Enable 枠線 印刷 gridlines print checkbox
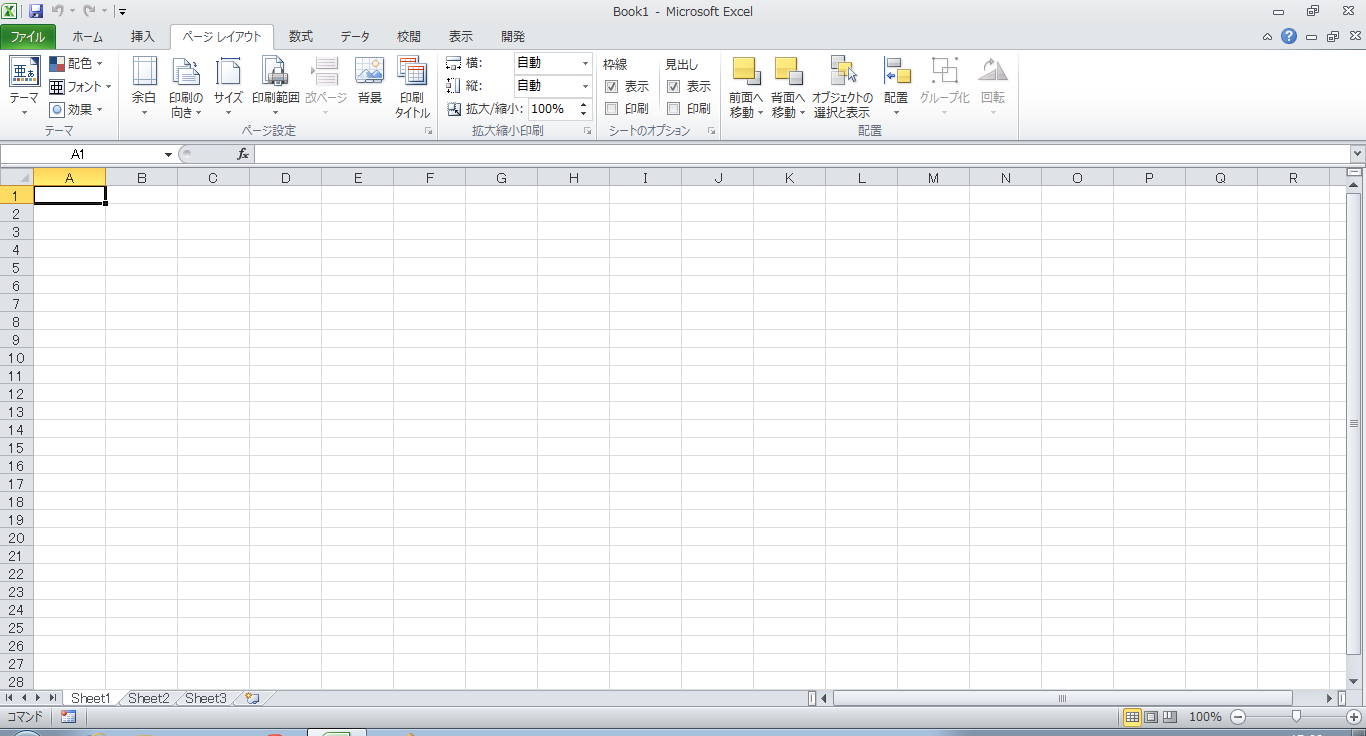This screenshot has width=1366, height=736. (612, 109)
